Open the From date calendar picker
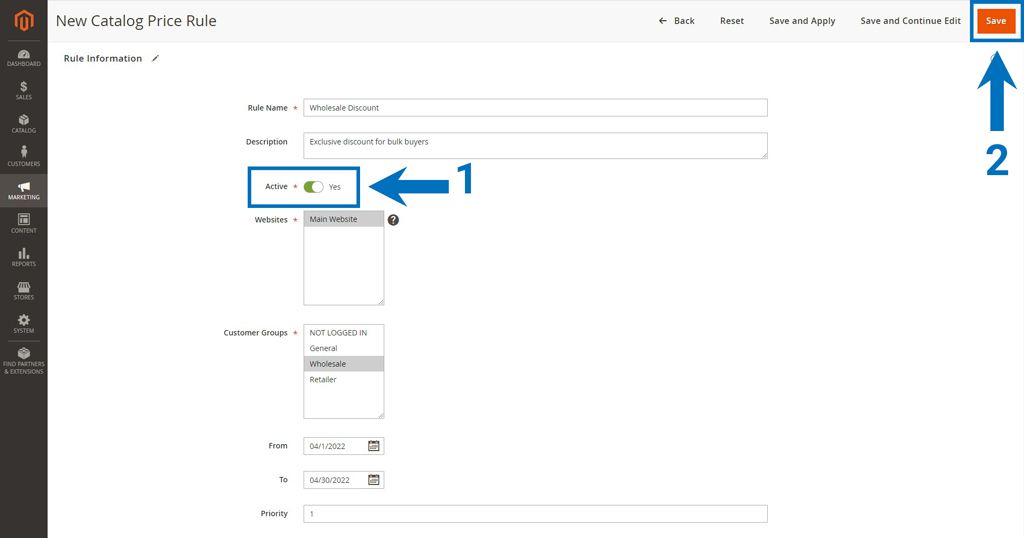 [374, 446]
